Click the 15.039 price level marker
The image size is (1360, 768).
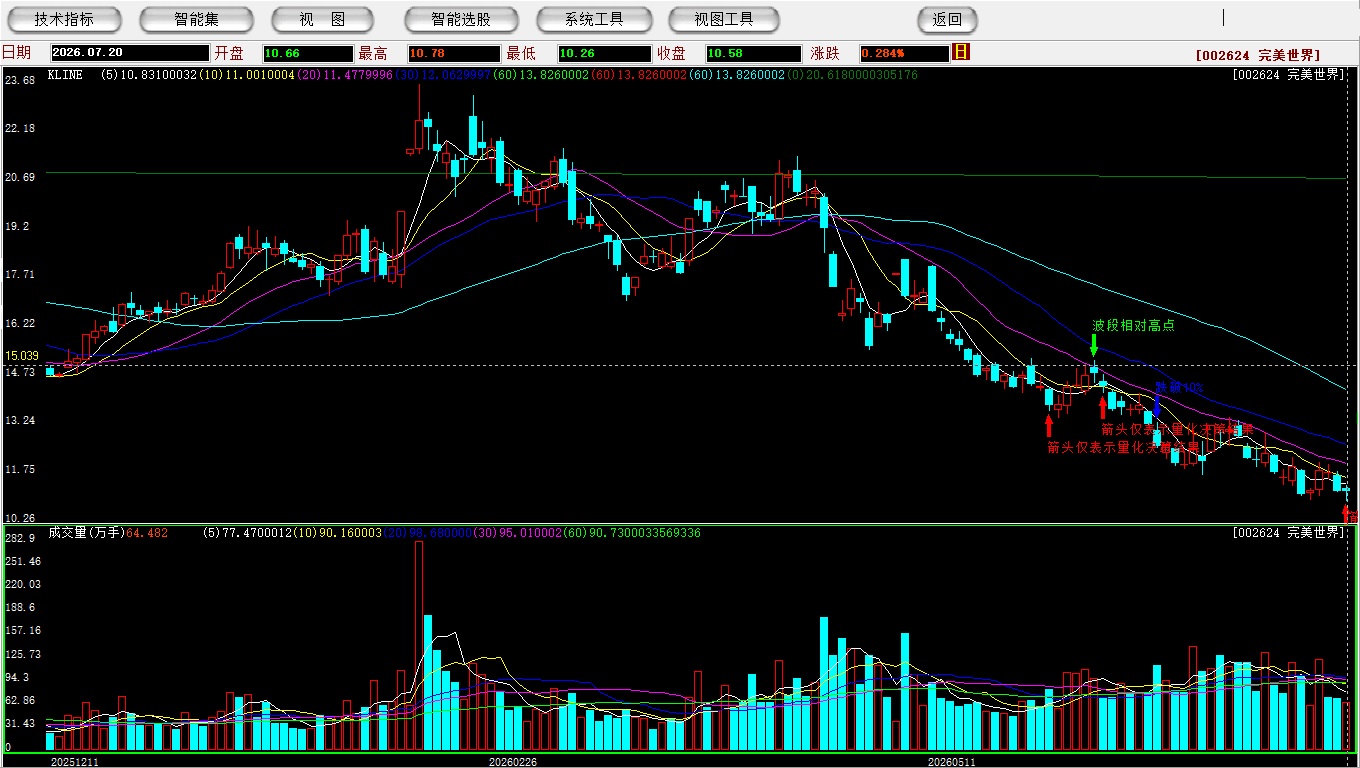pos(22,356)
